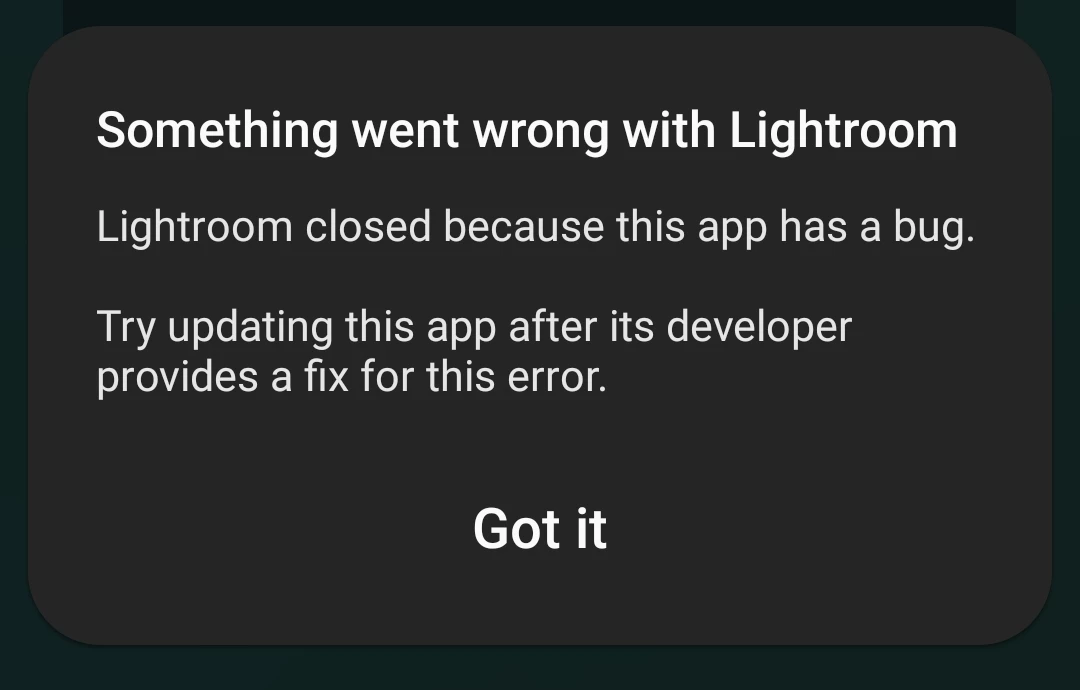Click the word 'developer' in the message

click(x=759, y=328)
